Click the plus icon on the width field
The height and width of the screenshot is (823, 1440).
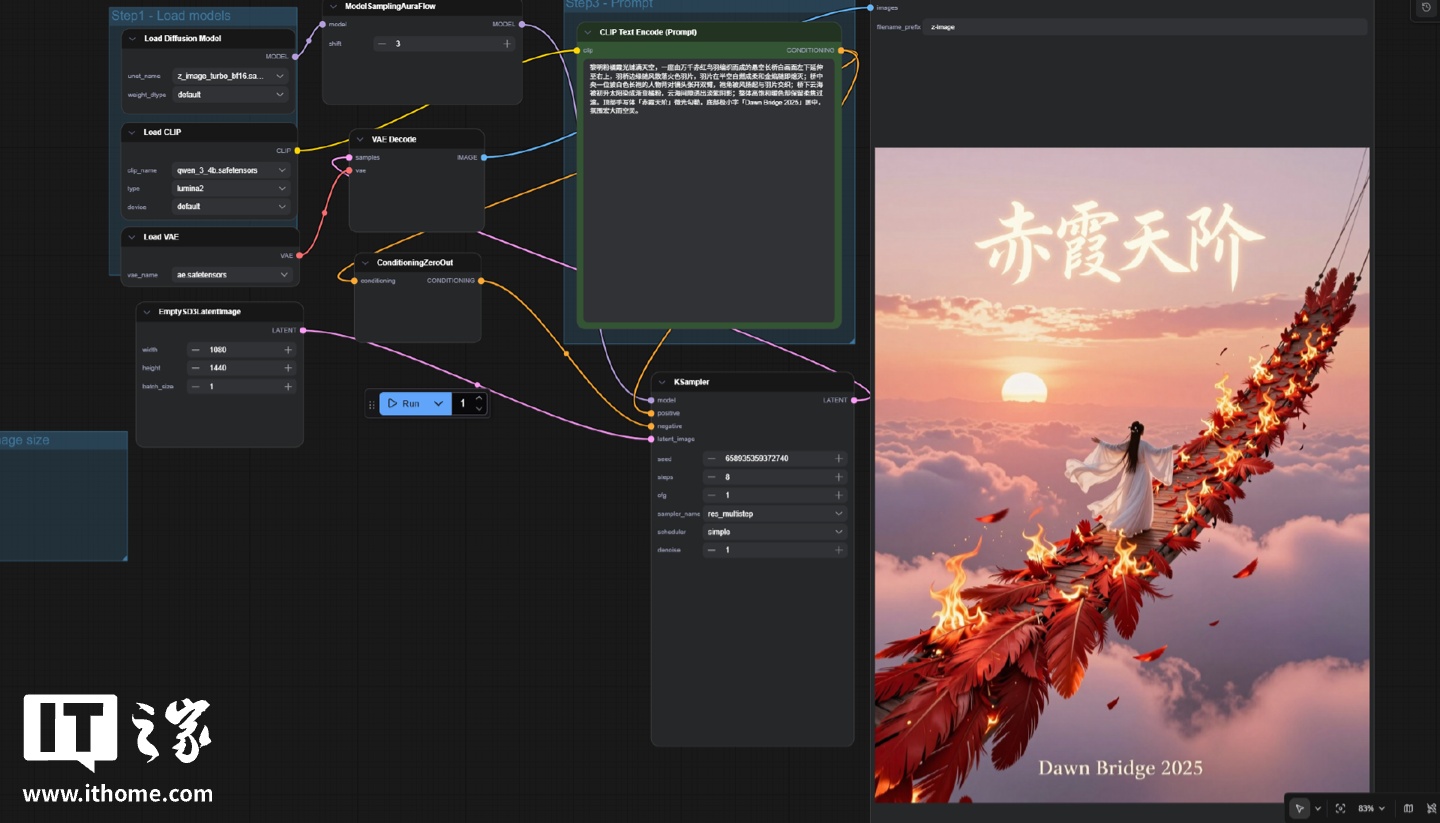point(288,350)
